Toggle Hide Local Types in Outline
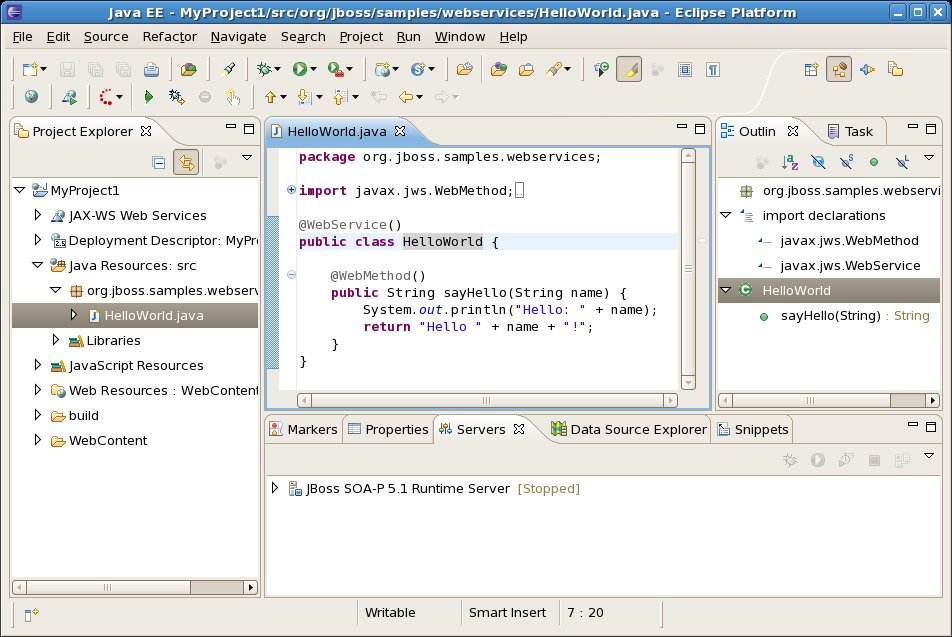This screenshot has height=637, width=952. [x=902, y=162]
